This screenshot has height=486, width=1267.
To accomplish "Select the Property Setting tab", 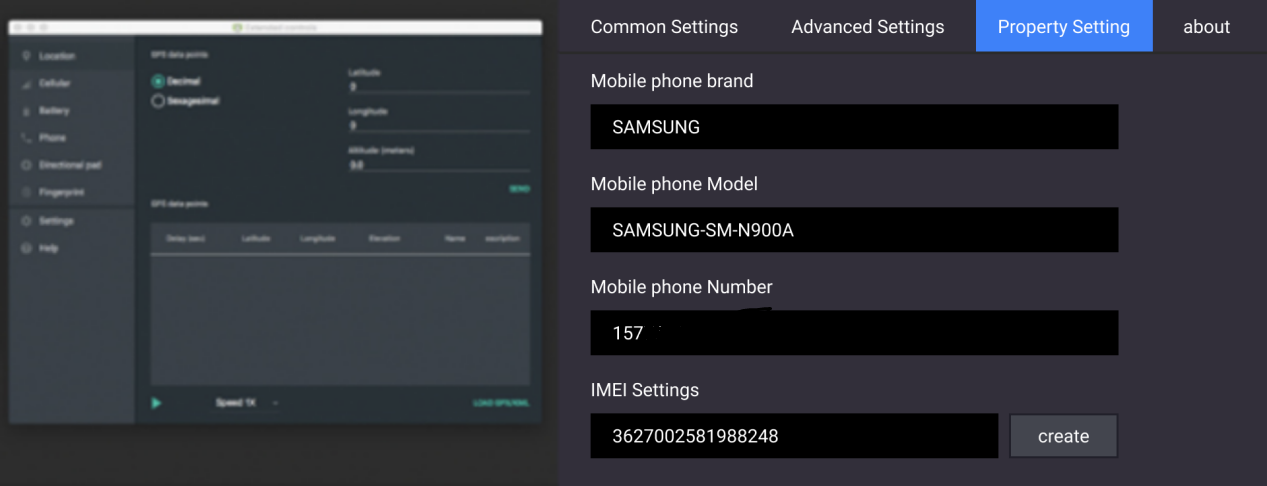I will pos(1064,27).
